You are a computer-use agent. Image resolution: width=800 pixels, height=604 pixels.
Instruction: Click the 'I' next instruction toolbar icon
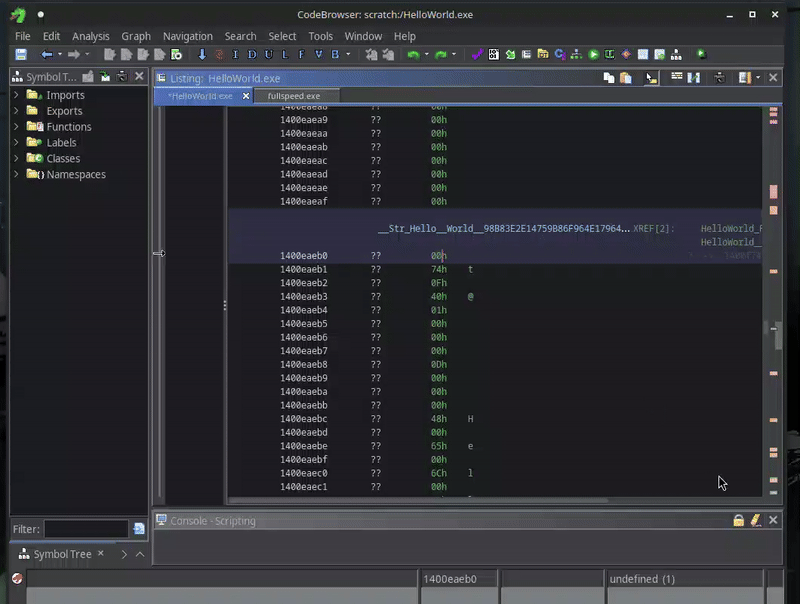[x=235, y=55]
